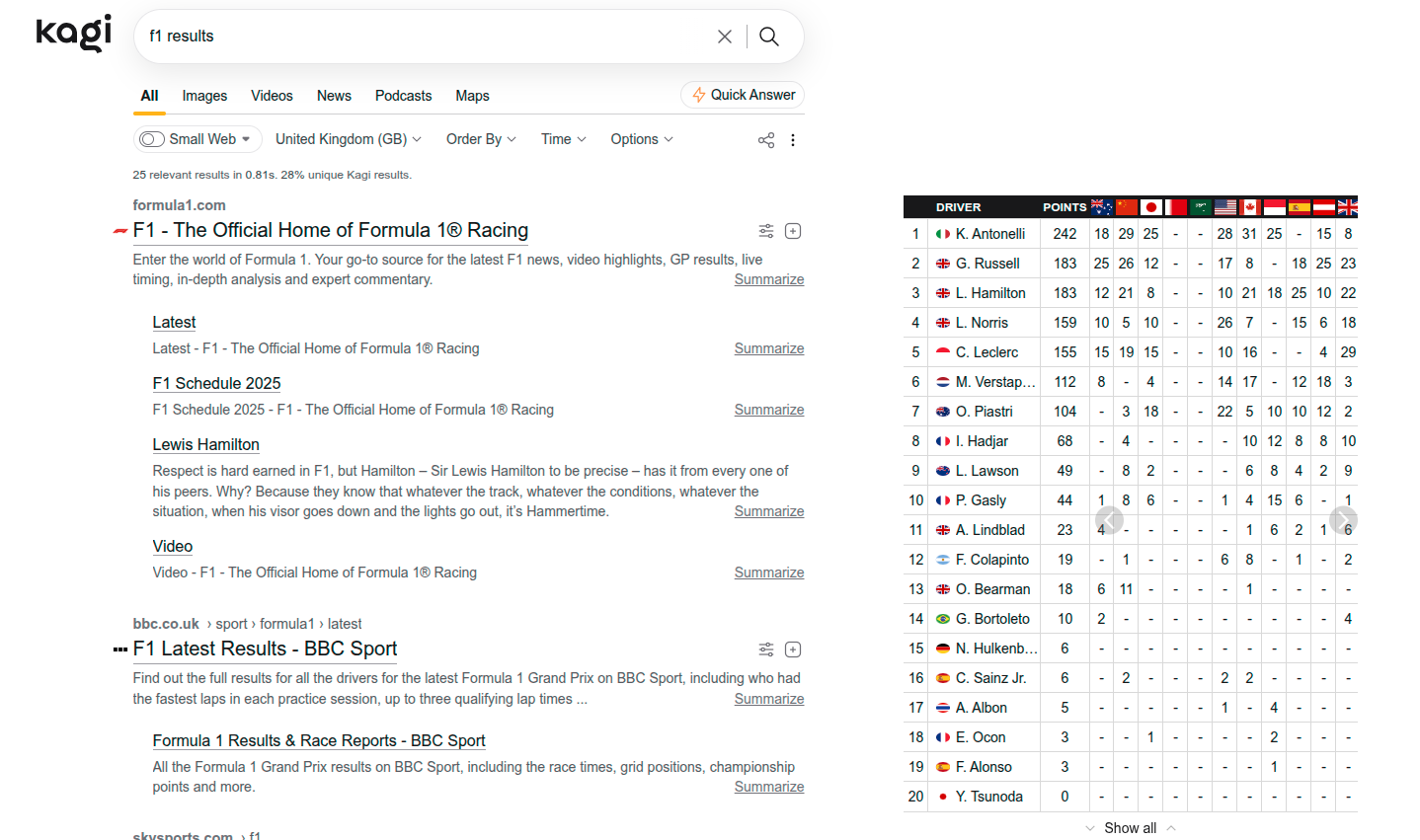
Task: Switch to the All tab
Action: (x=150, y=96)
